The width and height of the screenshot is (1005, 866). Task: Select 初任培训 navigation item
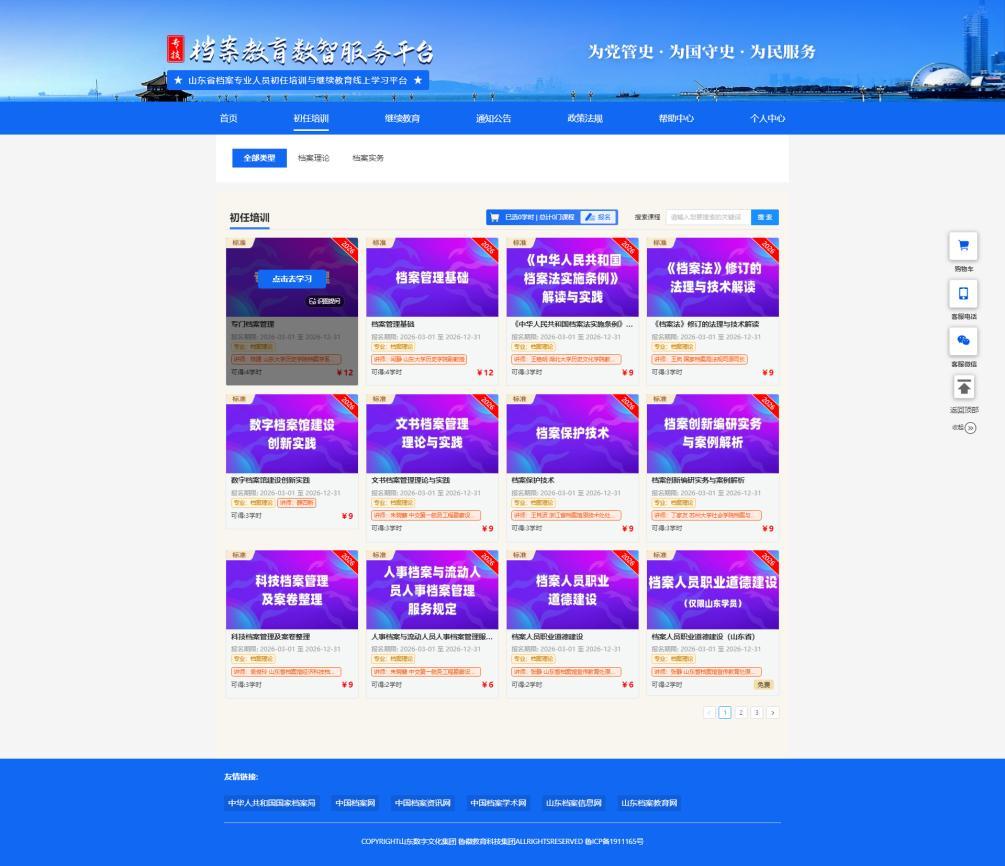point(311,119)
